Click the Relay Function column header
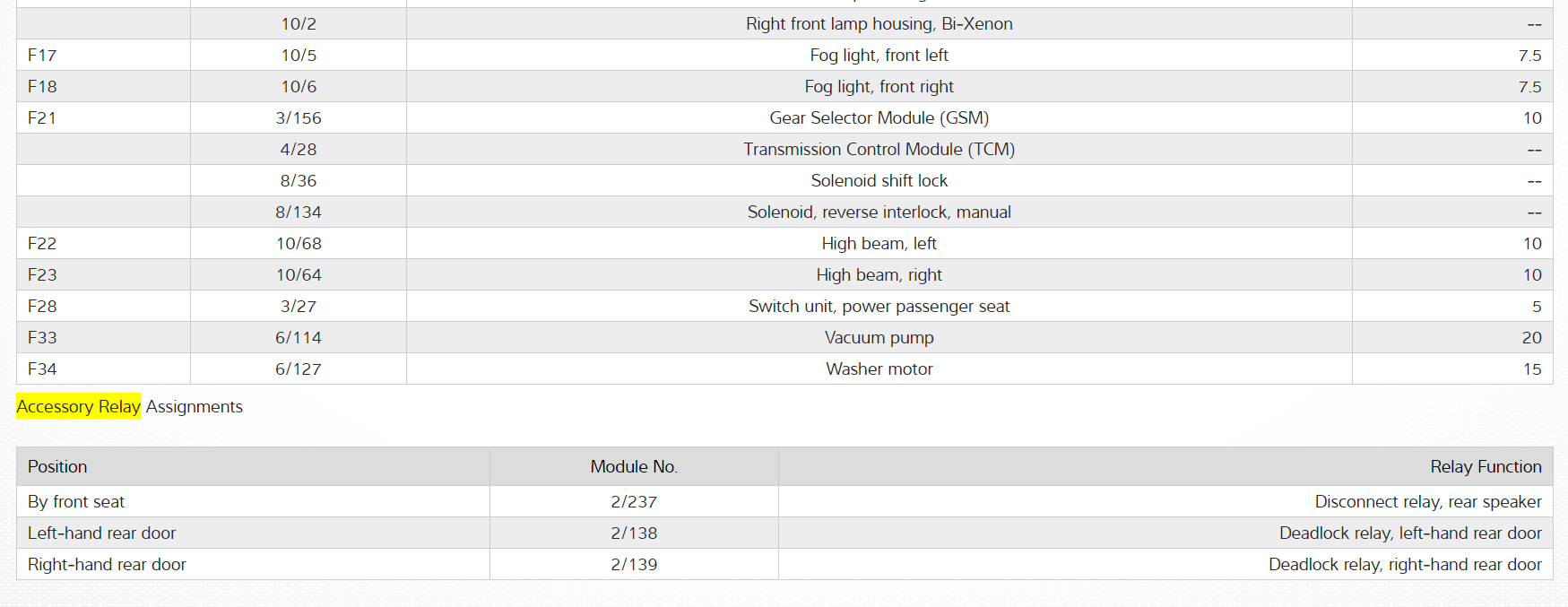The image size is (1568, 607). coord(1485,466)
